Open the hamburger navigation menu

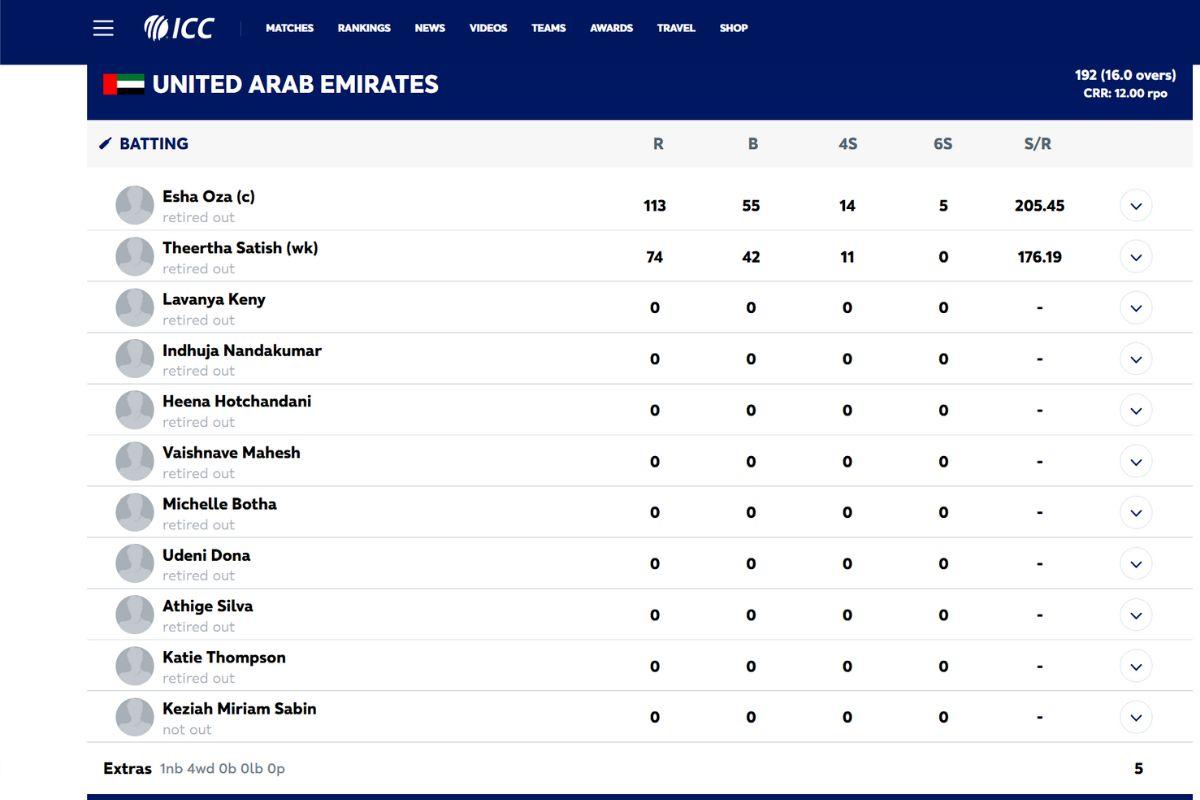(103, 27)
